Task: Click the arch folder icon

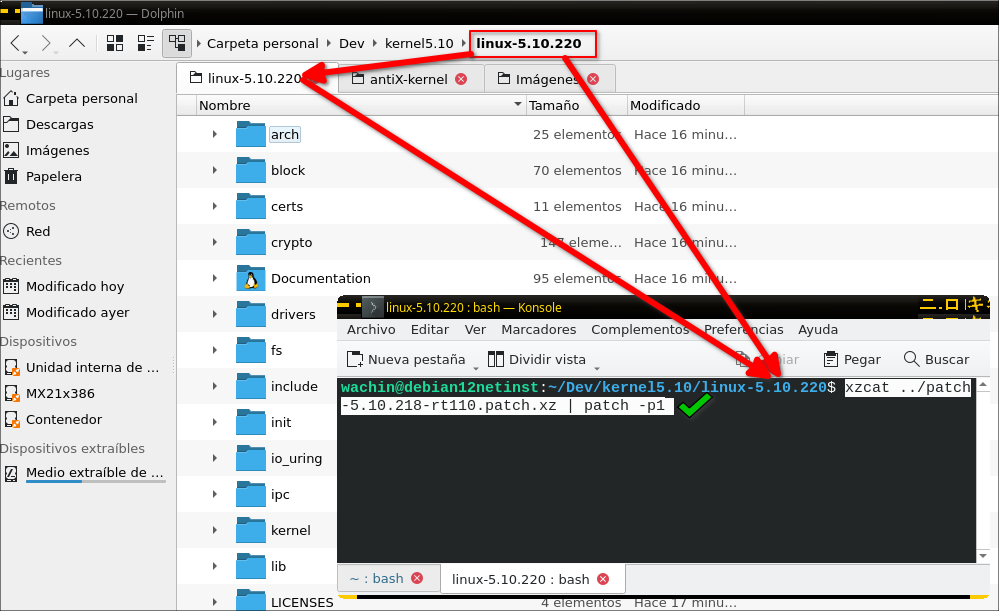Action: 250,134
